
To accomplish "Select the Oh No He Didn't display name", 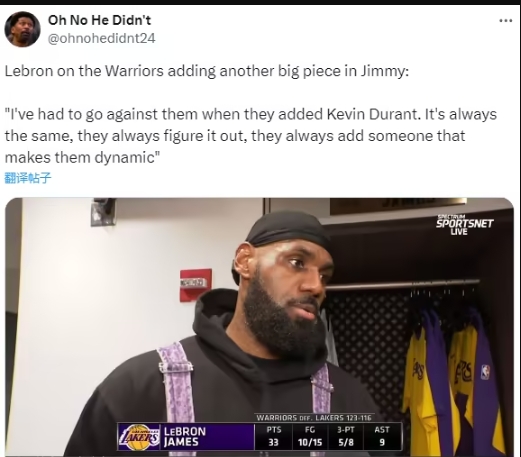I will pyautogui.click(x=99, y=20).
